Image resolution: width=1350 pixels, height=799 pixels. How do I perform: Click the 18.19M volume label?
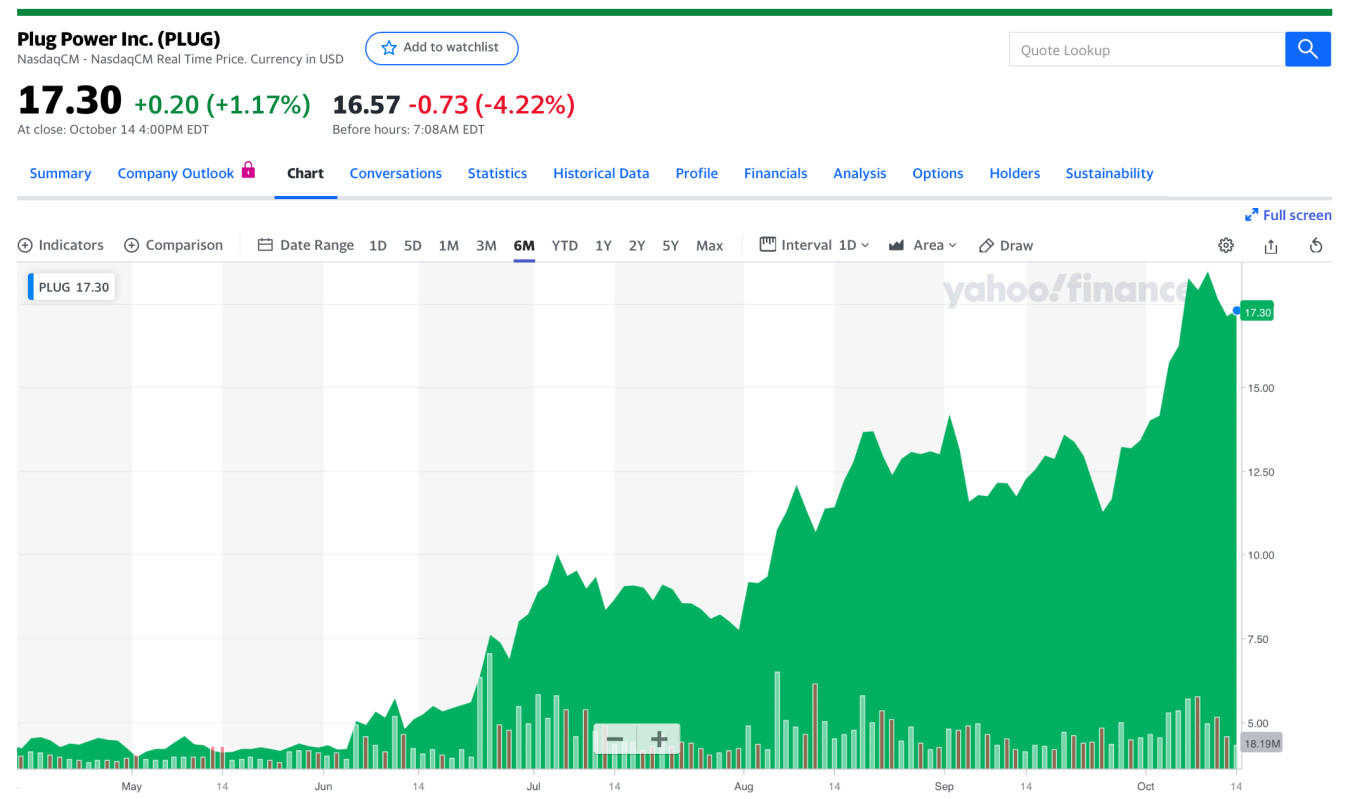pyautogui.click(x=1262, y=744)
